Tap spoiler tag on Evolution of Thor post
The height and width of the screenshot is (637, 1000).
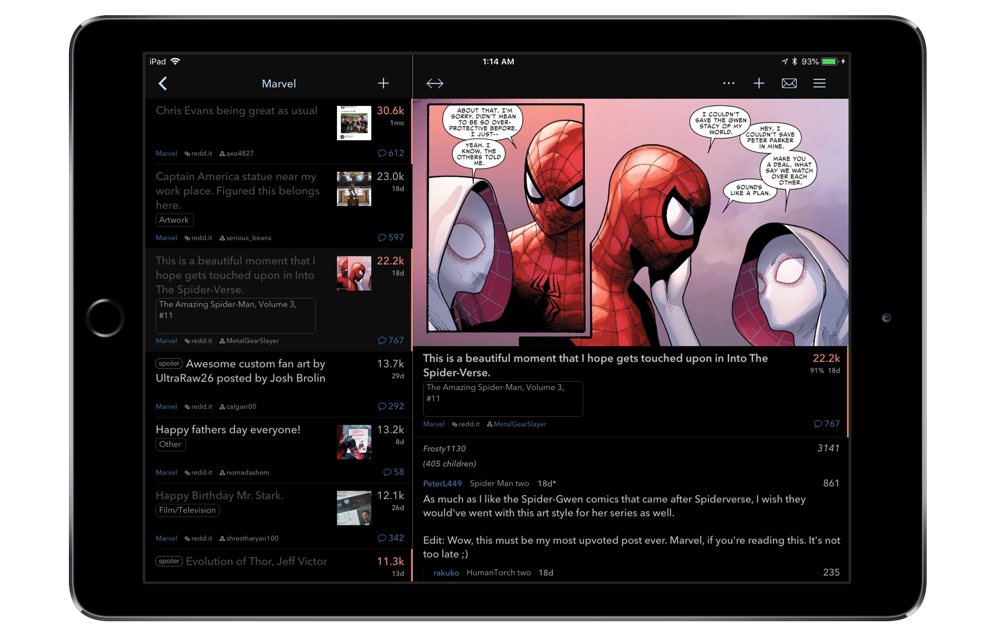169,561
